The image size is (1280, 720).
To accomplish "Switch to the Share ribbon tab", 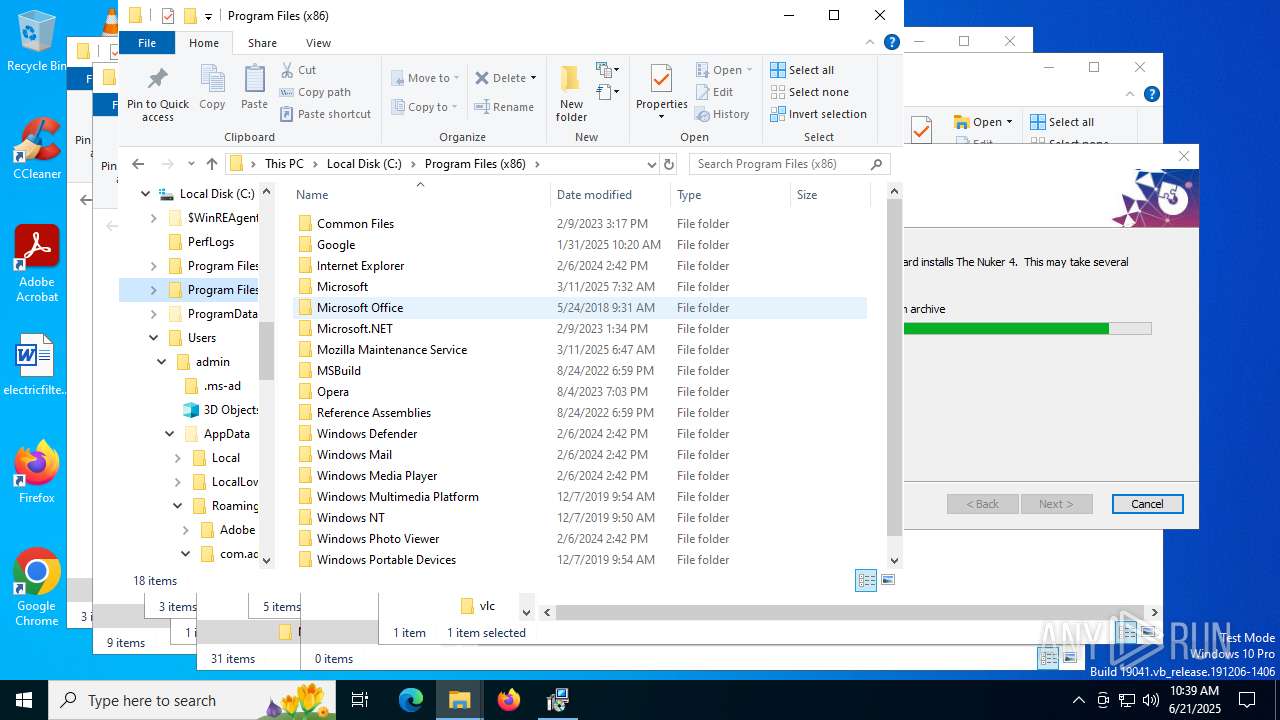I will (262, 43).
